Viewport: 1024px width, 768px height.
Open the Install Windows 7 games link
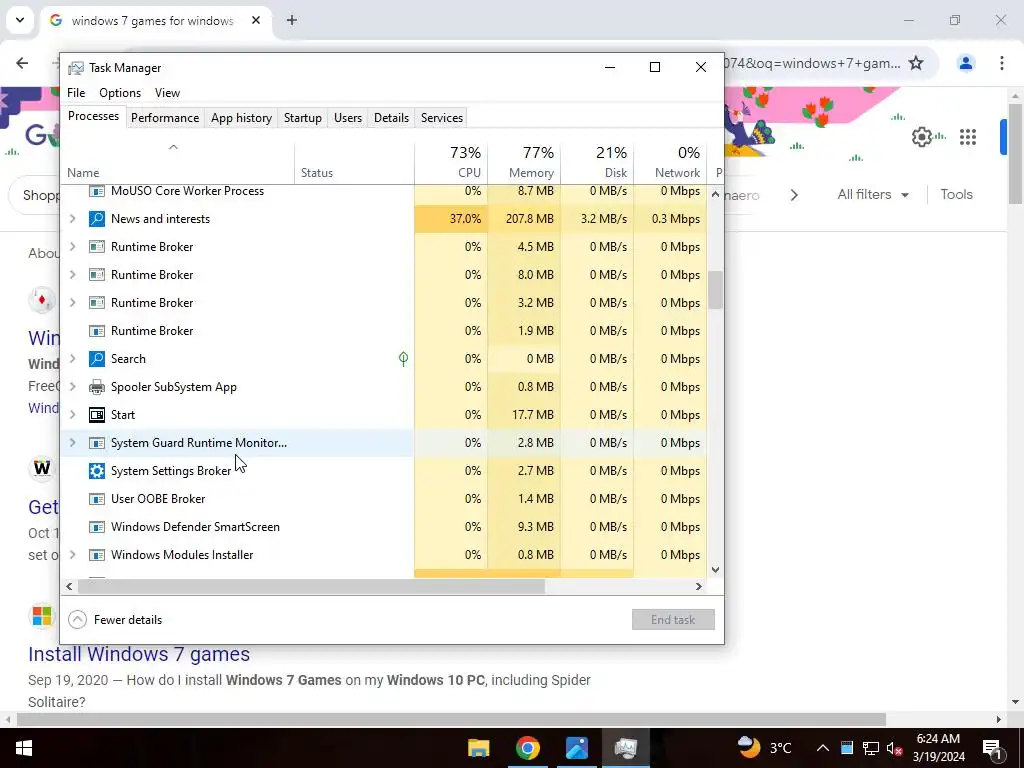[x=139, y=654]
